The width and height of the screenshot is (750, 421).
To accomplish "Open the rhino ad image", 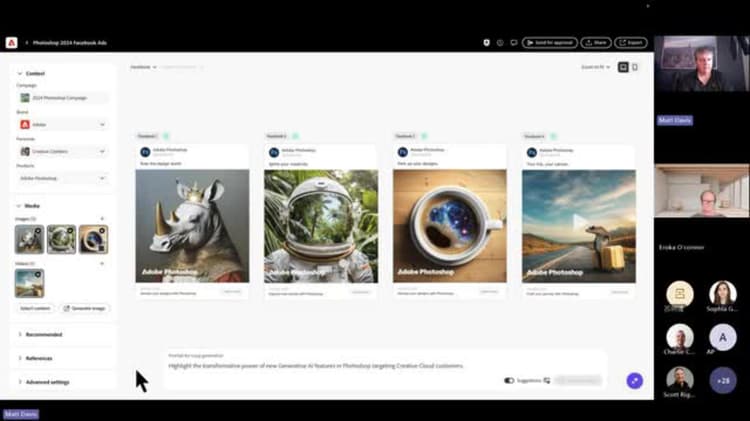I will (192, 226).
